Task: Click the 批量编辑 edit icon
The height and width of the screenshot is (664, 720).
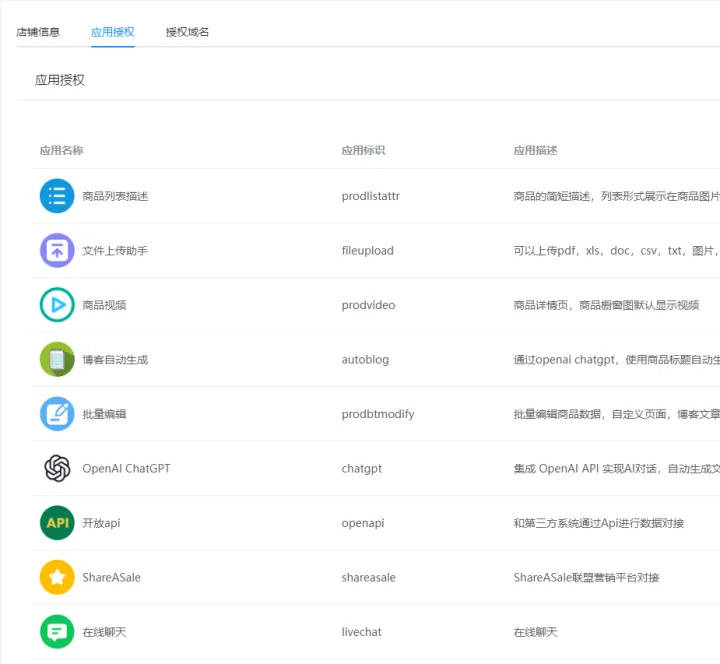Action: [57, 414]
